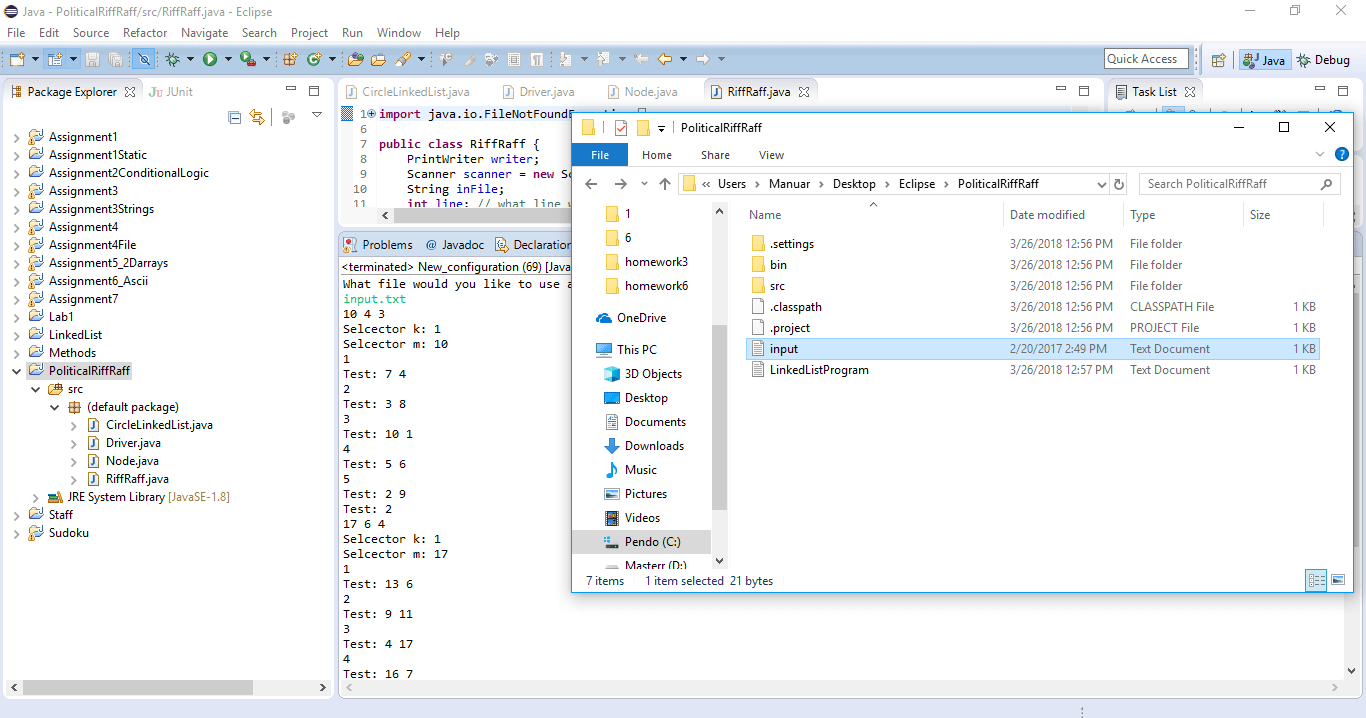Select the LinkedListProgram text file
The height and width of the screenshot is (718, 1366).
click(819, 370)
